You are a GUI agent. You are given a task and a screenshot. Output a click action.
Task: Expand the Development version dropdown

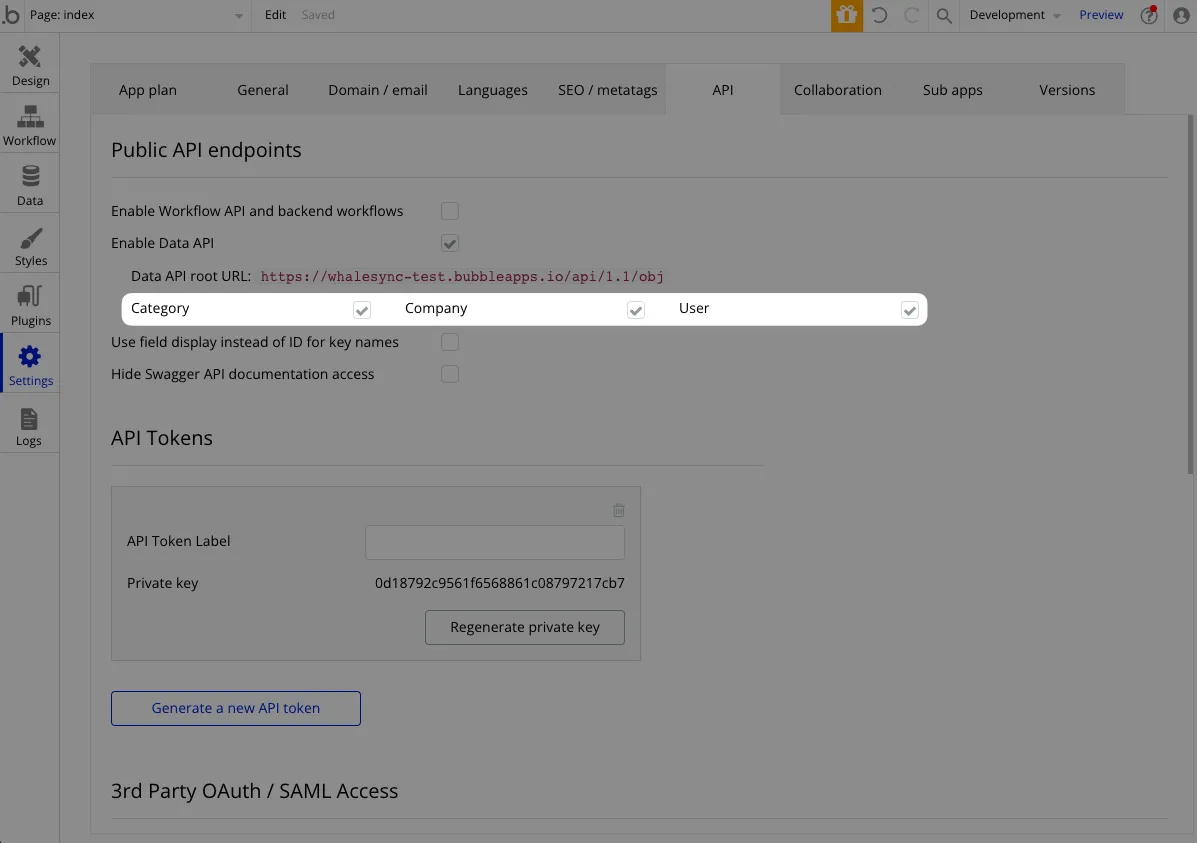(x=1015, y=15)
